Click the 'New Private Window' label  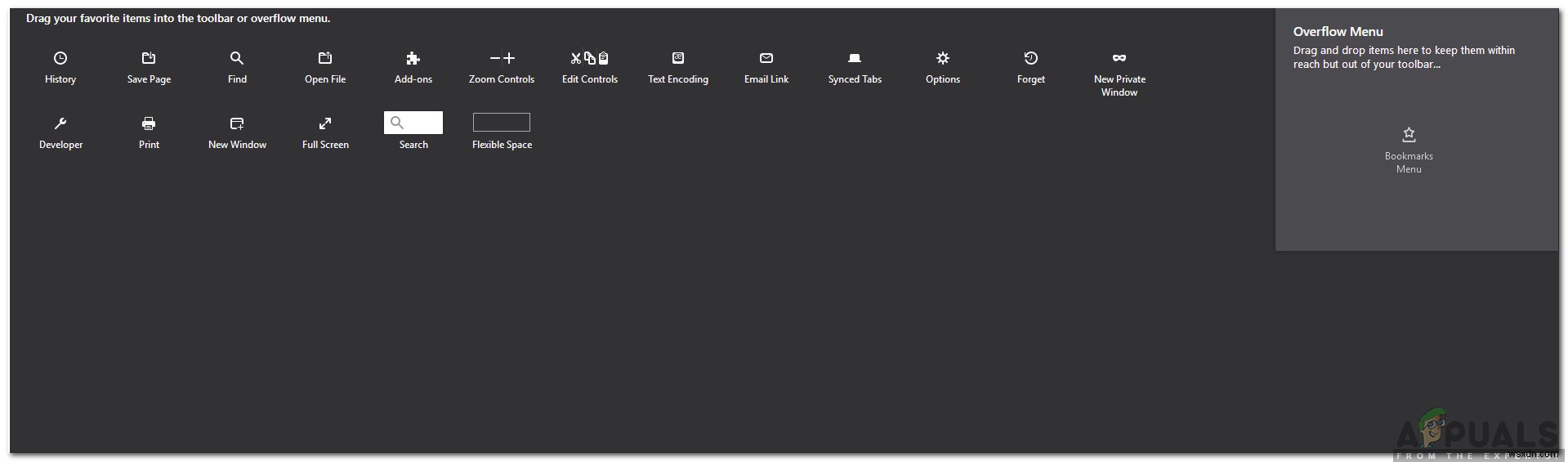coord(1119,86)
